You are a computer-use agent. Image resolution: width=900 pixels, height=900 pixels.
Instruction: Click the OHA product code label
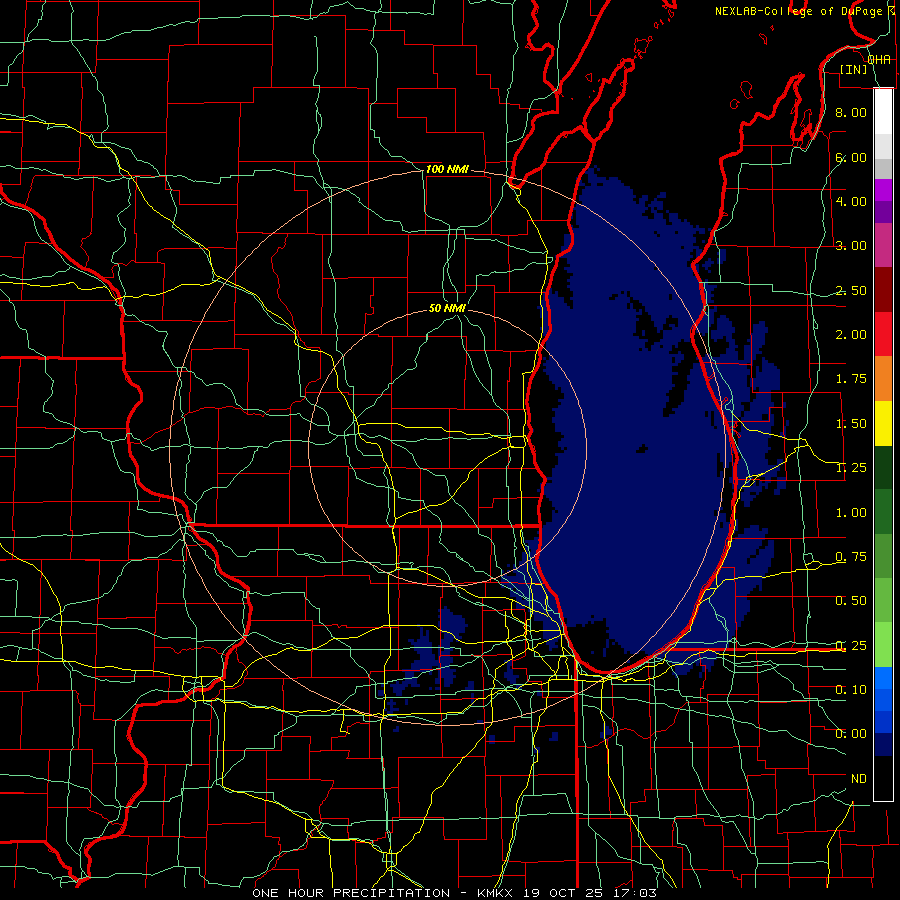[879, 60]
